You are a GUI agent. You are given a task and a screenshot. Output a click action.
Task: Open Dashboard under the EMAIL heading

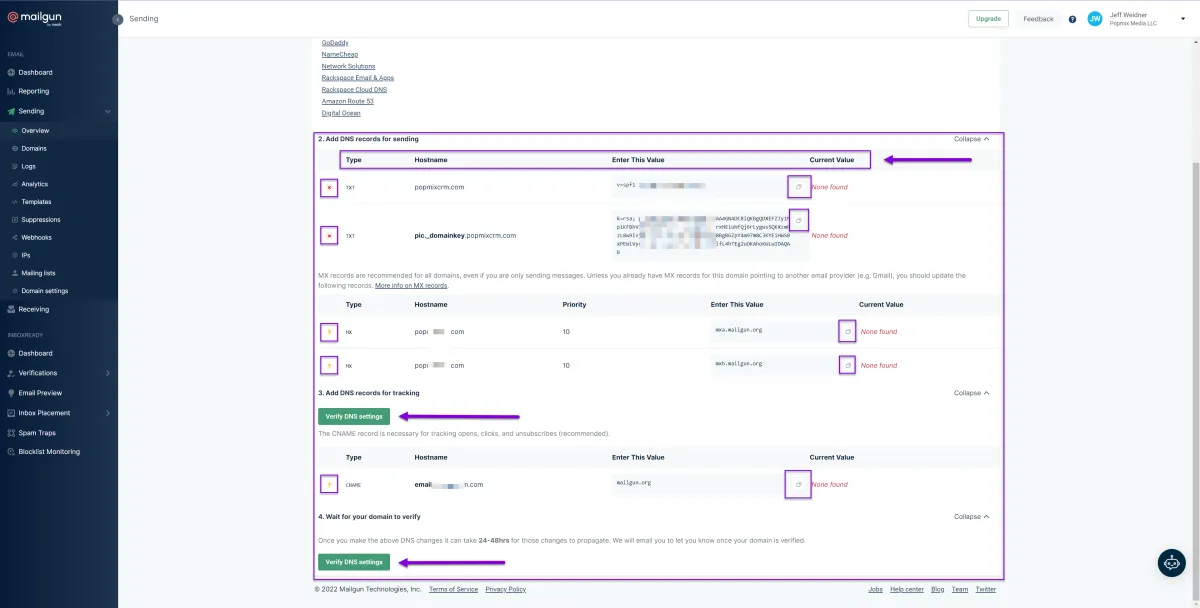point(35,72)
